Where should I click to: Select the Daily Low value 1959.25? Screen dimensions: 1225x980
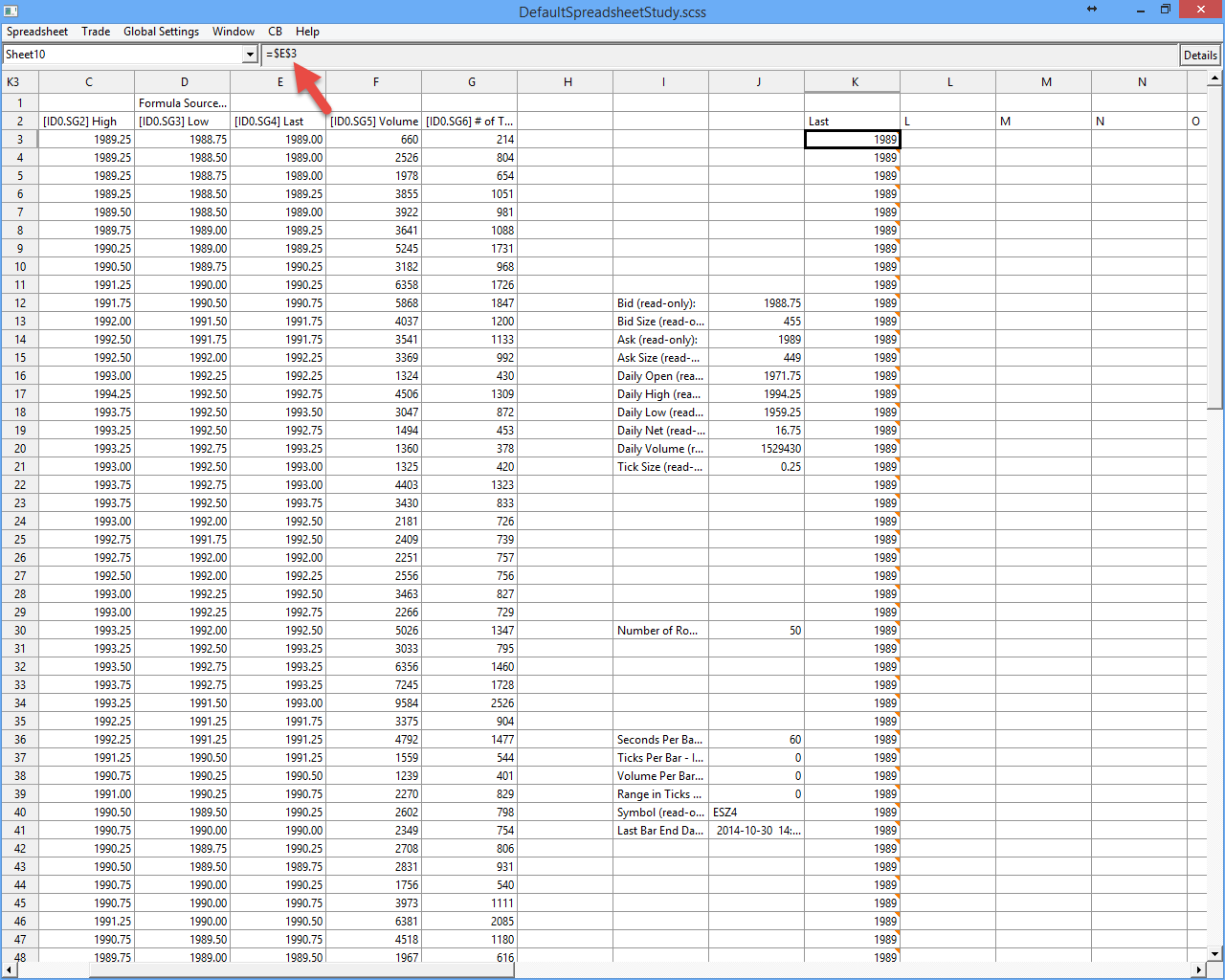(757, 412)
